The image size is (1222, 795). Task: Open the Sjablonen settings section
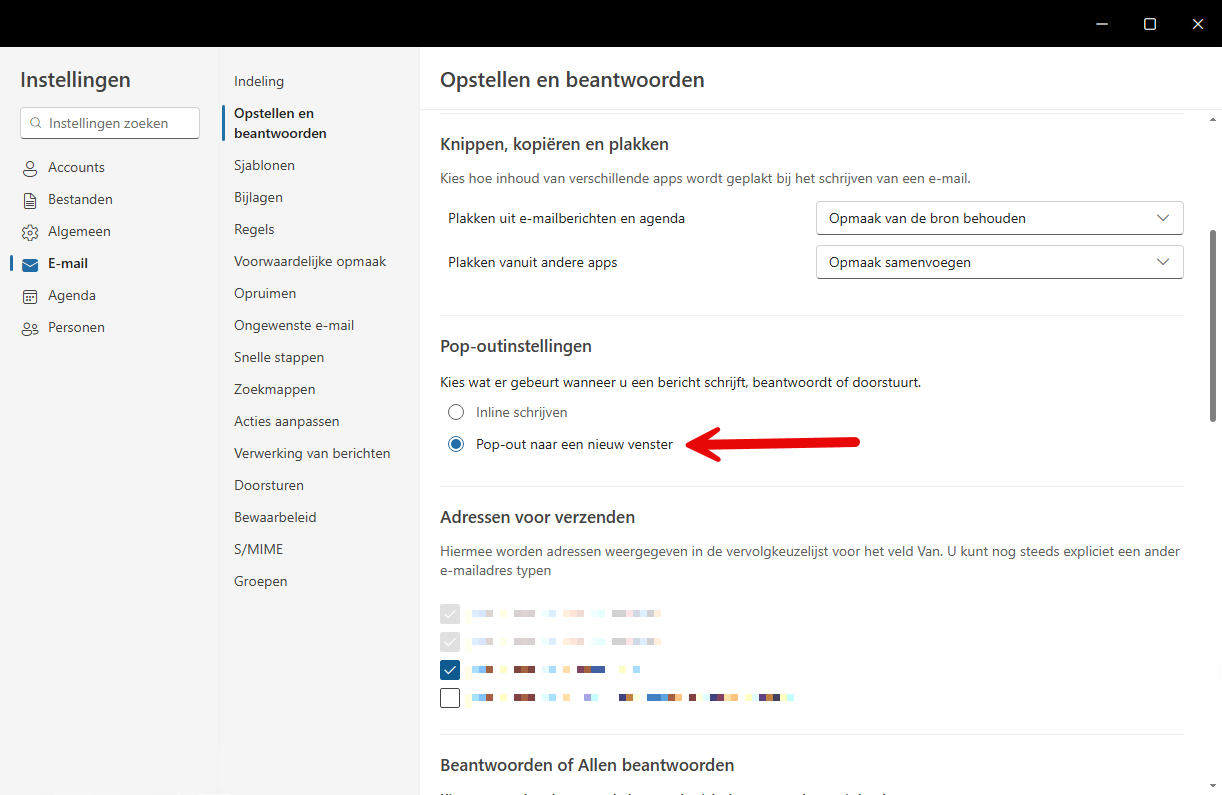pos(264,165)
